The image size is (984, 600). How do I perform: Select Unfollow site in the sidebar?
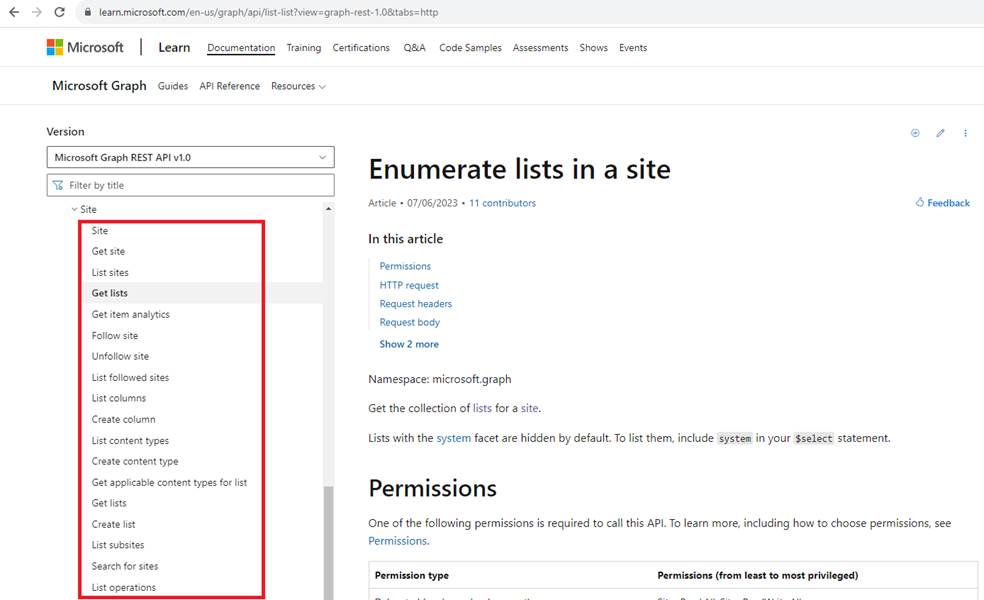click(120, 356)
